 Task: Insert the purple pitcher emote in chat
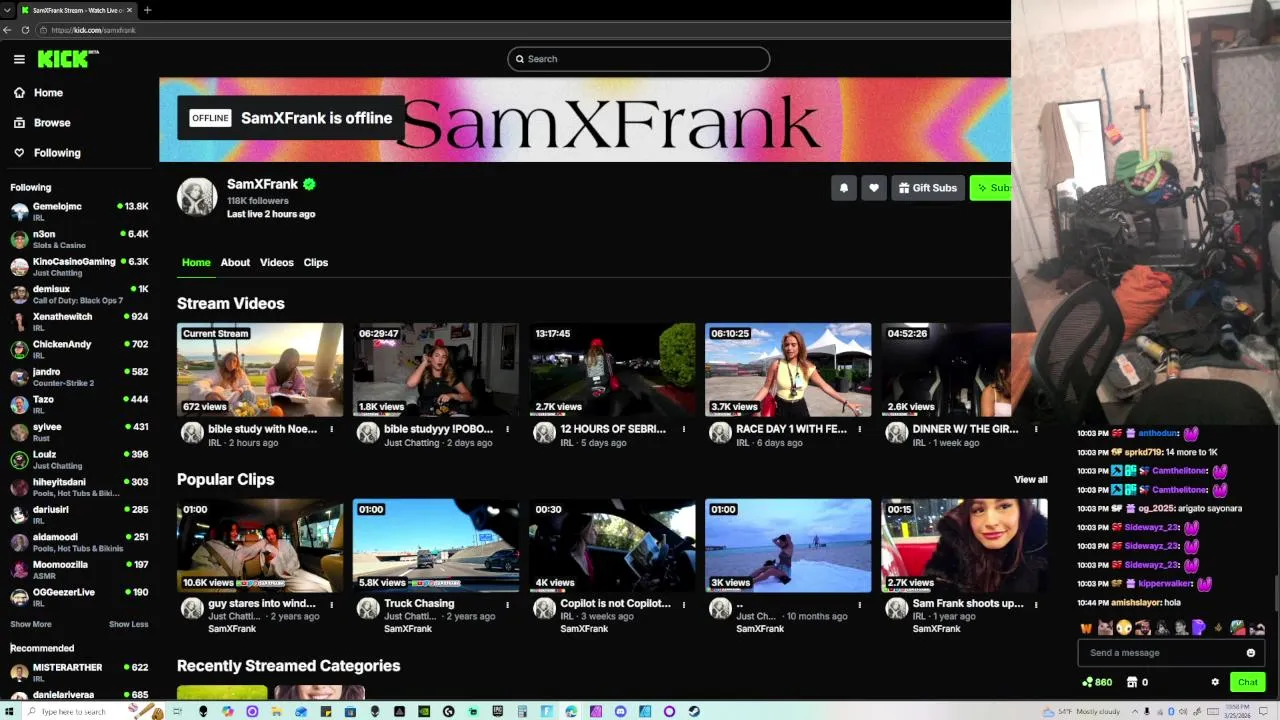(1199, 628)
